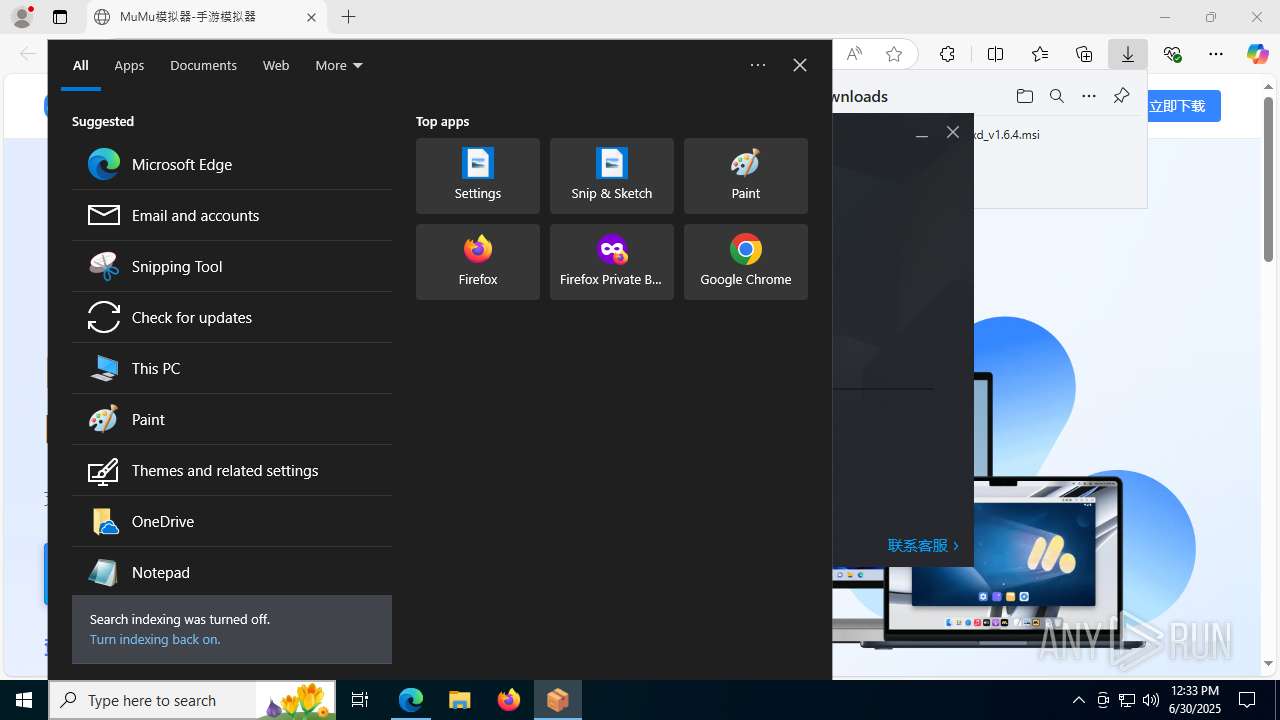Open Windows Start menu
The image size is (1280, 720).
pyautogui.click(x=24, y=700)
